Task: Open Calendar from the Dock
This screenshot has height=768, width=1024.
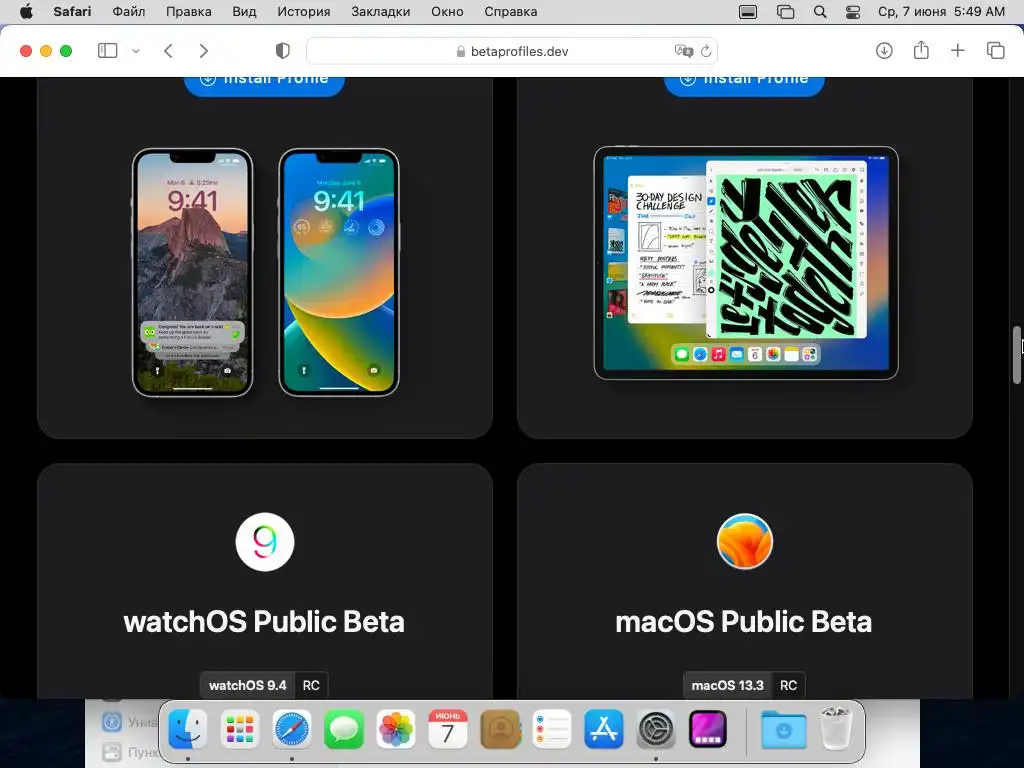Action: click(447, 729)
